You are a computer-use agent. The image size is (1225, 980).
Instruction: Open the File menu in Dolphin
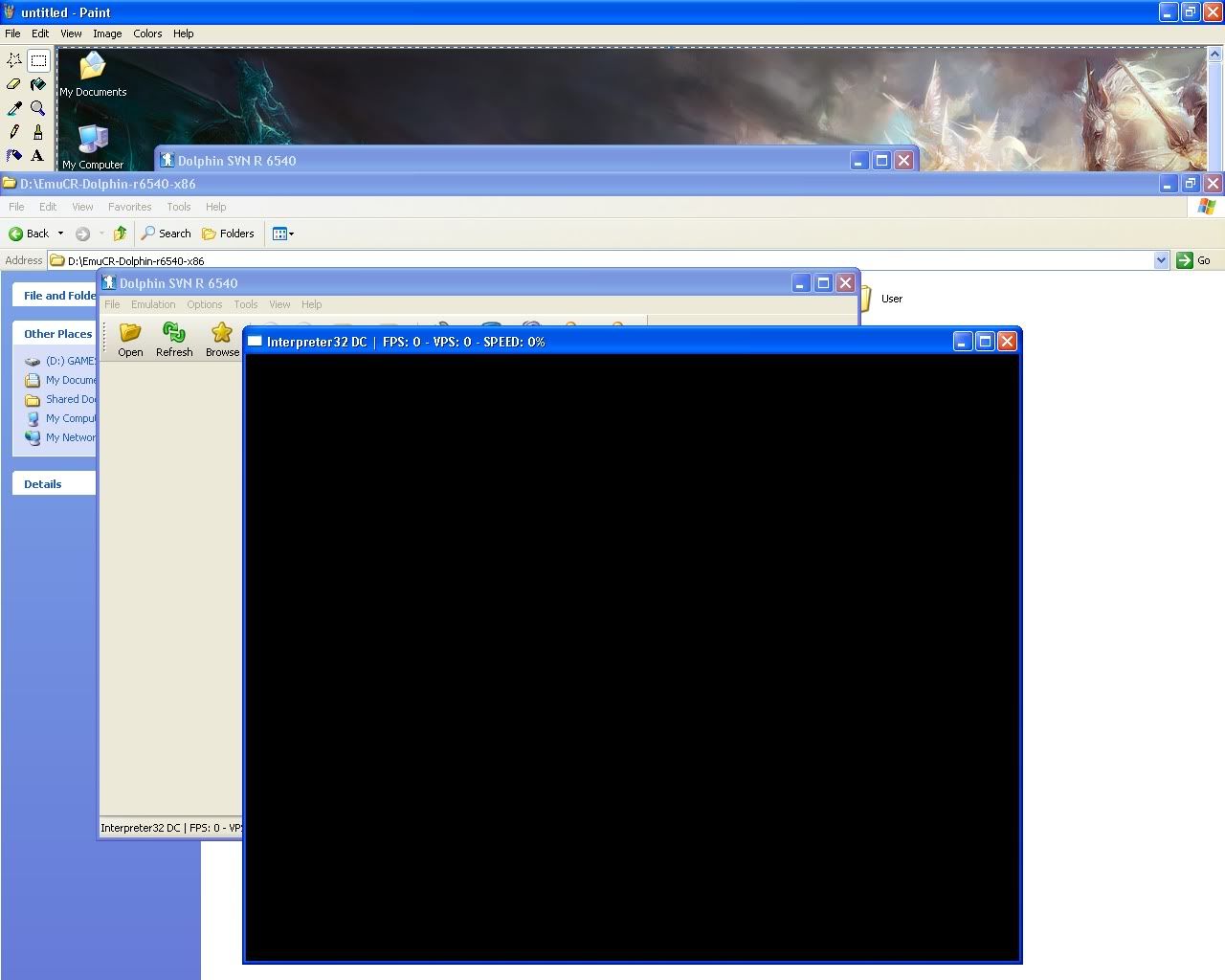pyautogui.click(x=112, y=304)
